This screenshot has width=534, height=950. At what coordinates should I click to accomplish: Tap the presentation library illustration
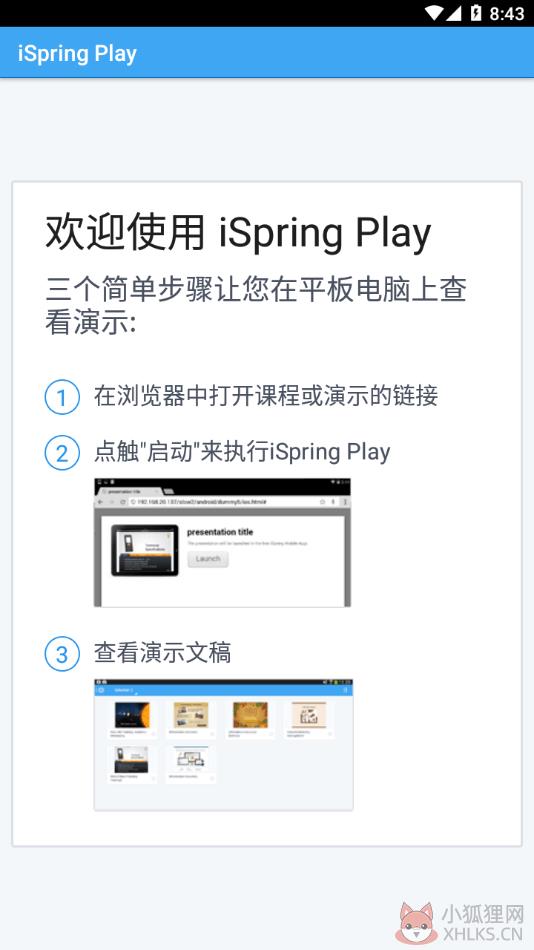point(224,745)
